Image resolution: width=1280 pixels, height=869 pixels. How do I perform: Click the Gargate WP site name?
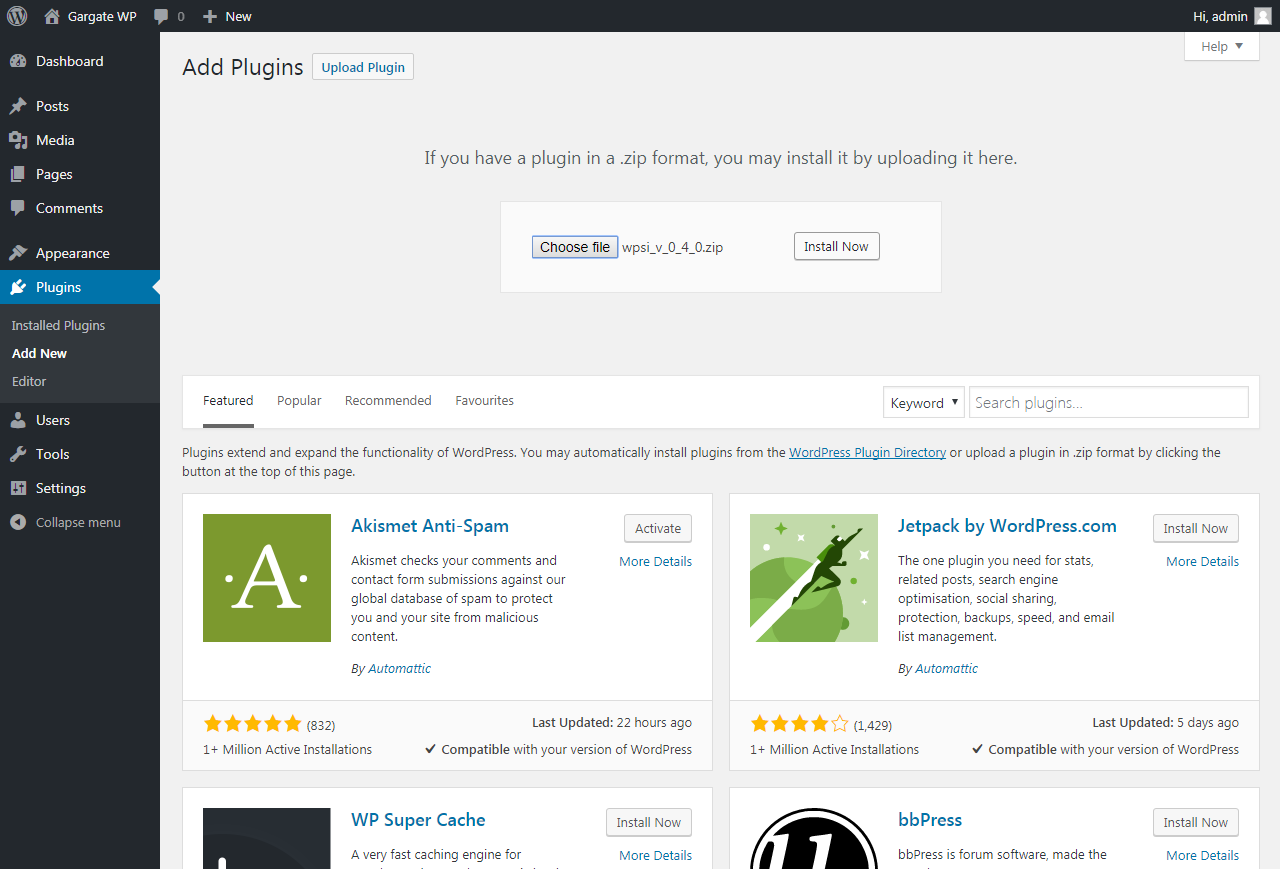tap(102, 16)
